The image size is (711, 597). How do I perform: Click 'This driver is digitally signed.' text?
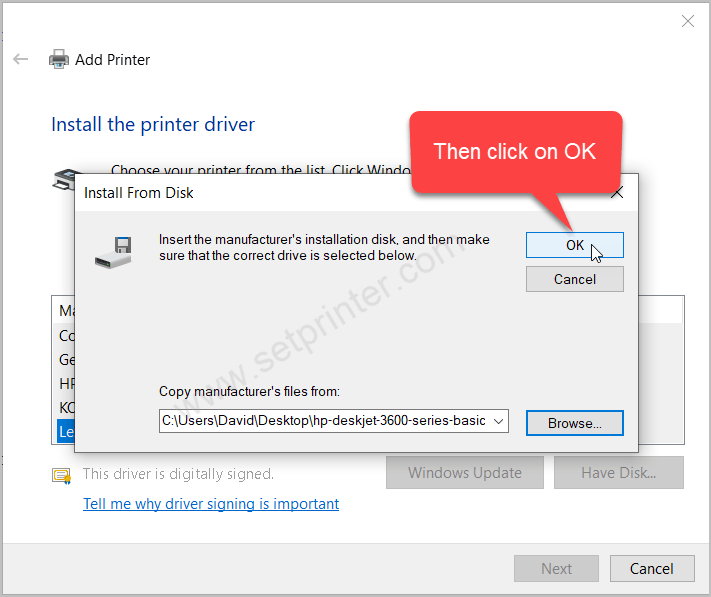(x=178, y=474)
